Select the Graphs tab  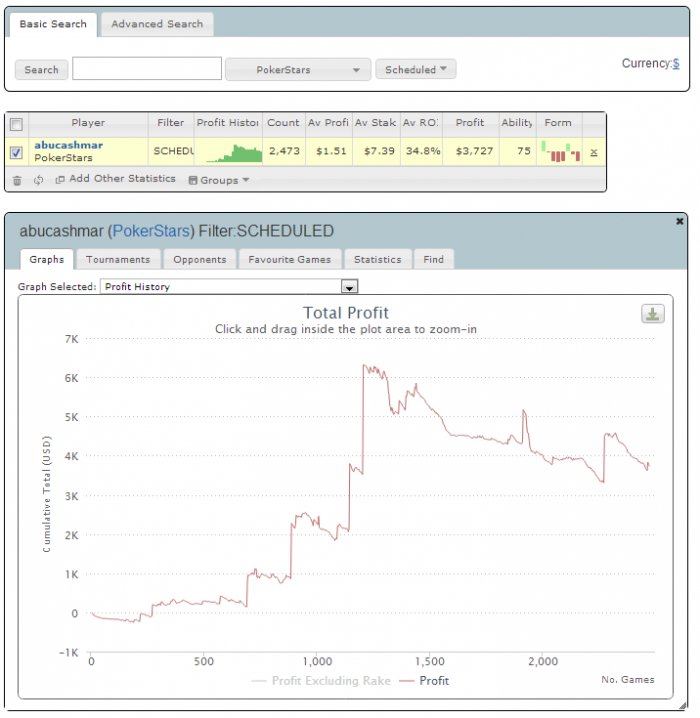pyautogui.click(x=47, y=259)
